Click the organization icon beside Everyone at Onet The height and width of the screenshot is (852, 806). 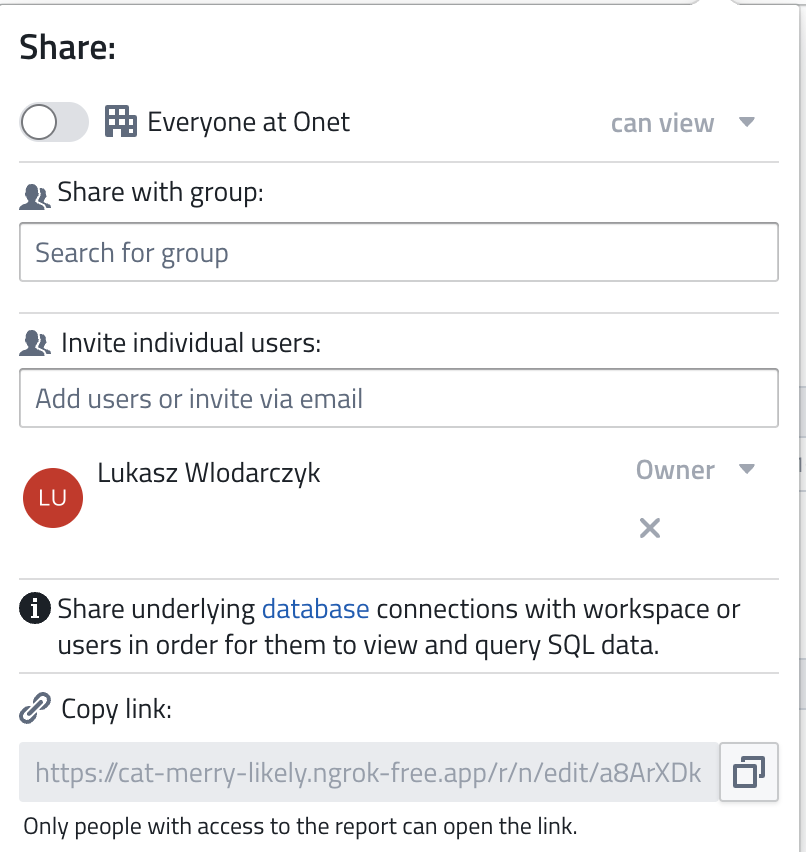[121, 121]
